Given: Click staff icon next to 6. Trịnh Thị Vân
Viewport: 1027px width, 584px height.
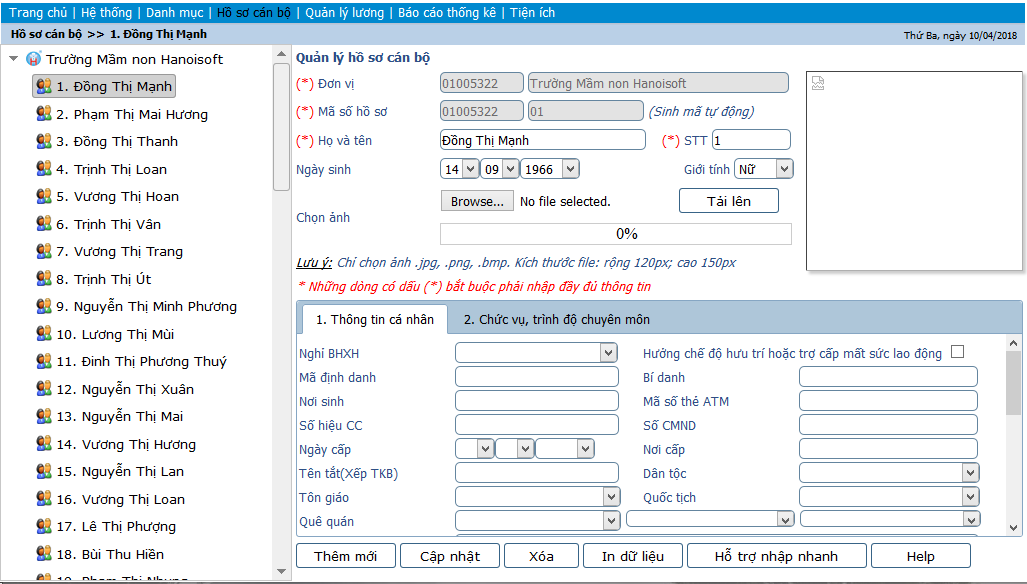Looking at the screenshot, I should (44, 224).
